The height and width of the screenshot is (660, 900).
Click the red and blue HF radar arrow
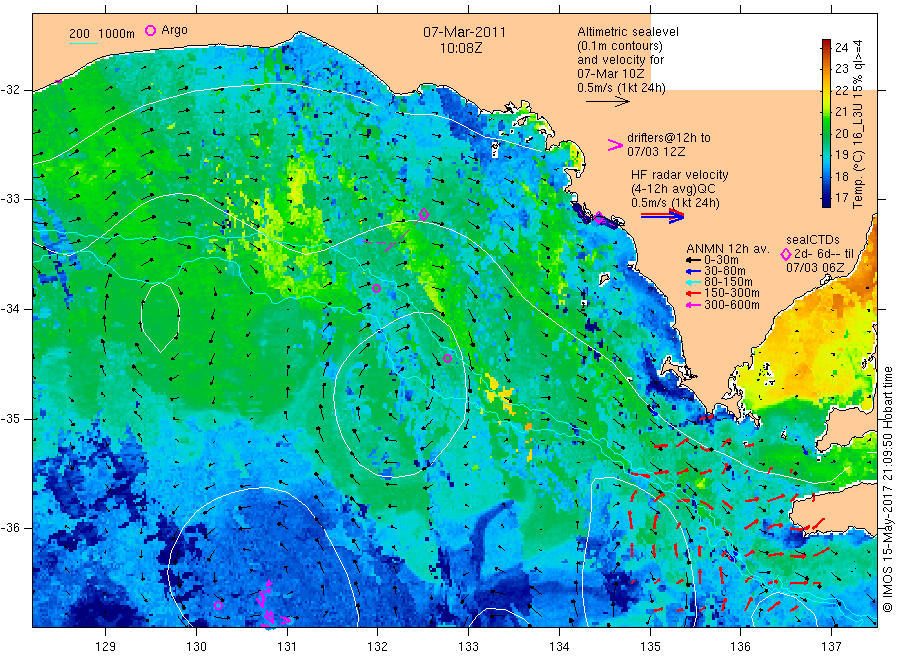(x=662, y=216)
